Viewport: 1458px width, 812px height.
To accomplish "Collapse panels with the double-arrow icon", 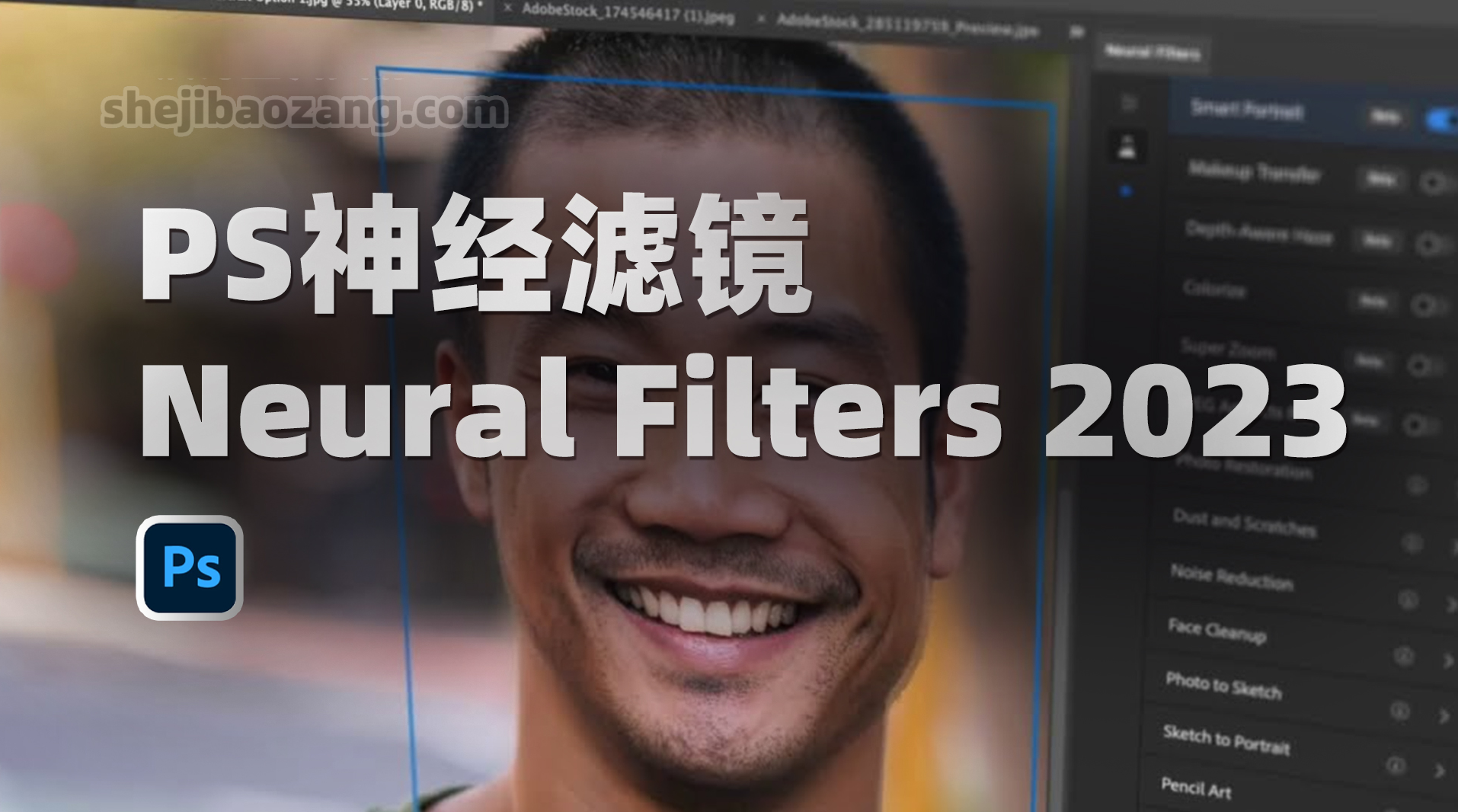I will click(x=1076, y=32).
